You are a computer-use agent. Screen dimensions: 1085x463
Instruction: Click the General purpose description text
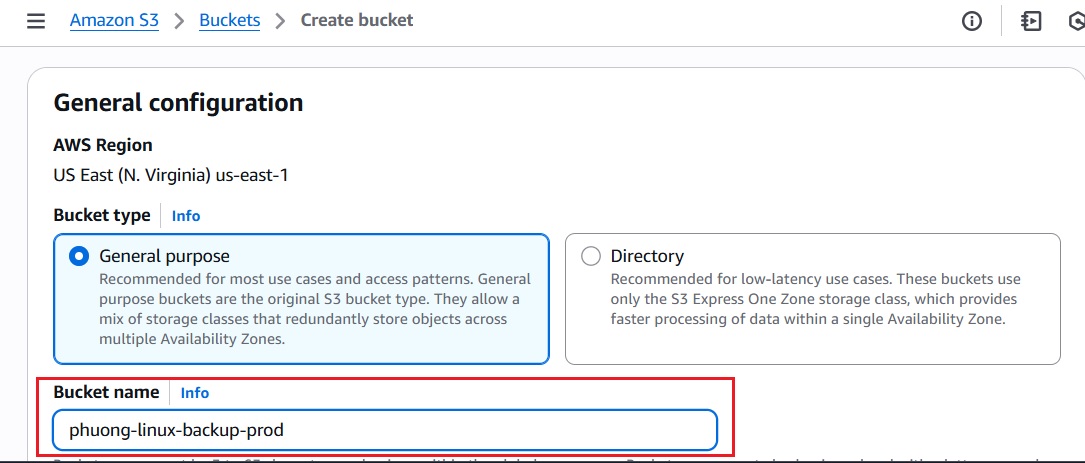(x=315, y=309)
